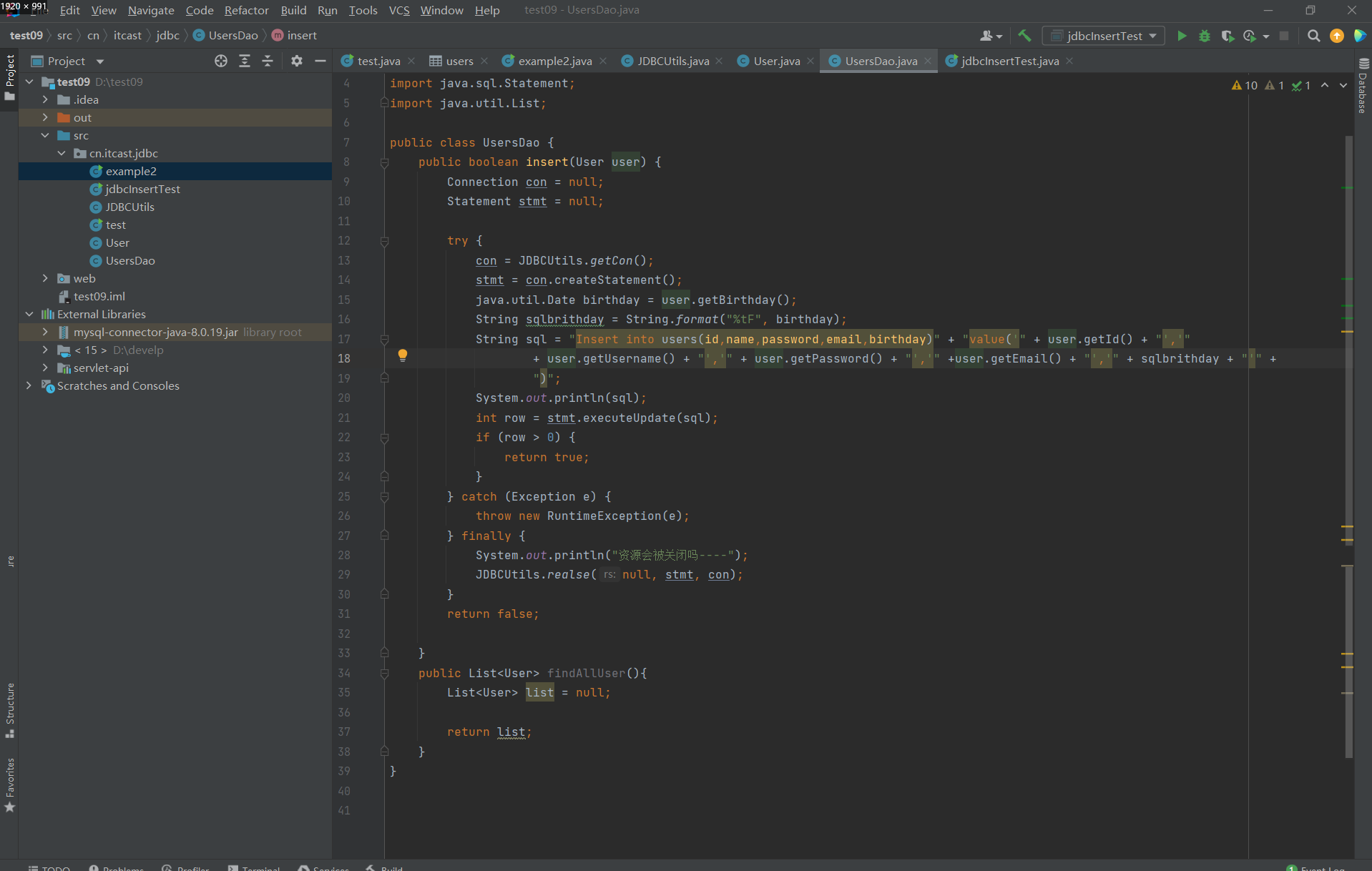Expand the out folder
Screen dimensions: 1372x871
tap(45, 117)
